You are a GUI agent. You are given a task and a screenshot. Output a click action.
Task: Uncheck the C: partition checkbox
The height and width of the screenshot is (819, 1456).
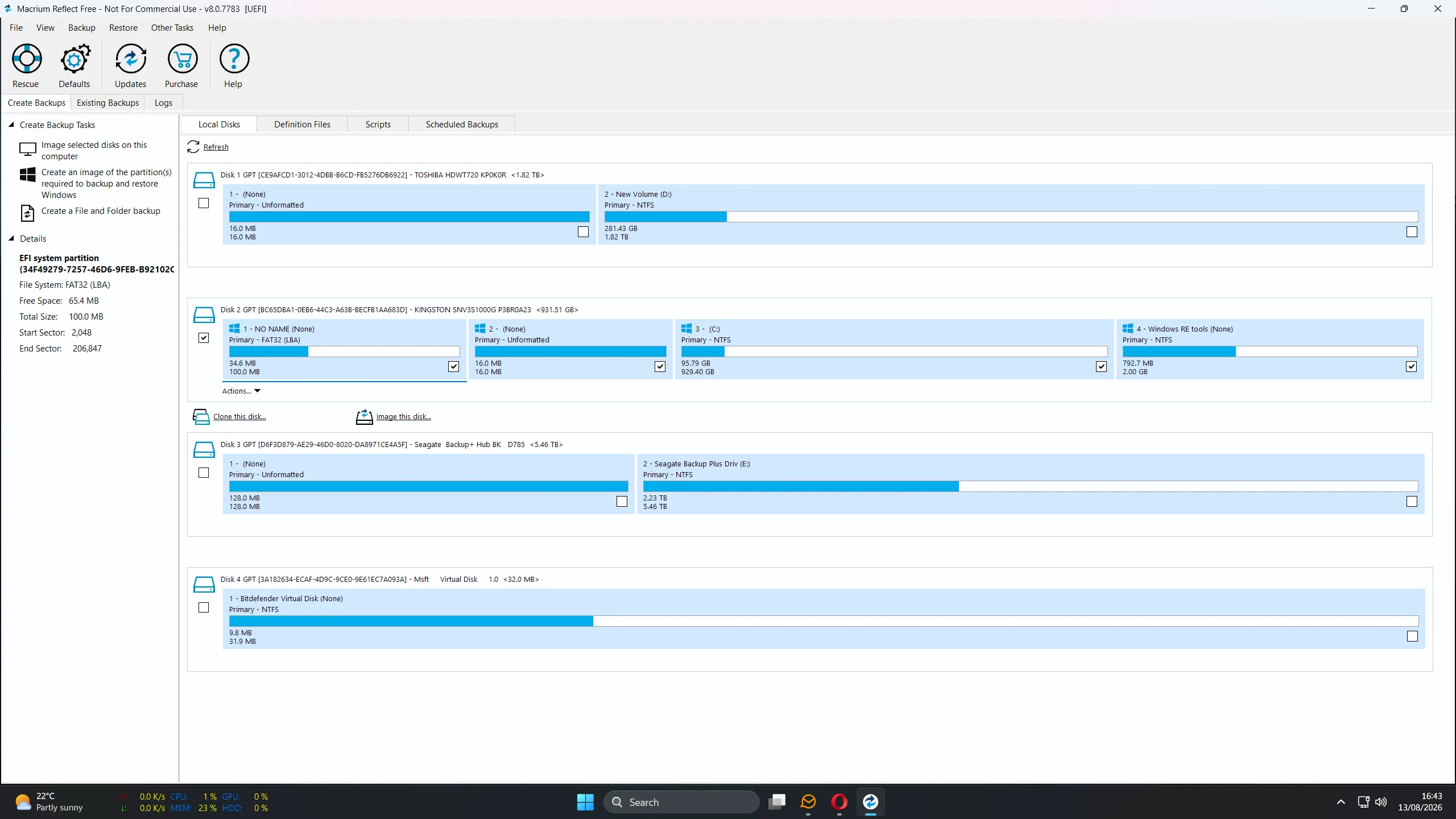click(x=1101, y=366)
